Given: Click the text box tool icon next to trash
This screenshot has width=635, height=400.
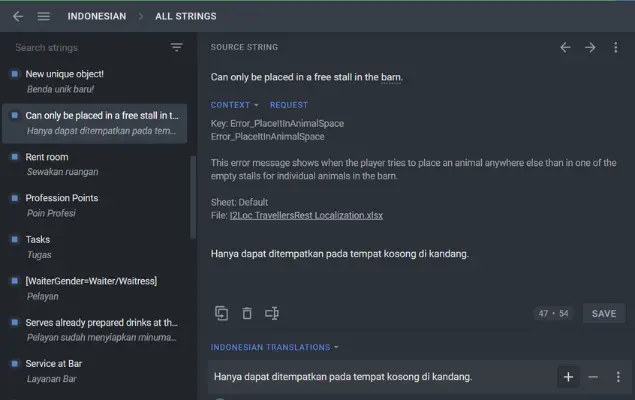Looking at the screenshot, I should click(272, 313).
